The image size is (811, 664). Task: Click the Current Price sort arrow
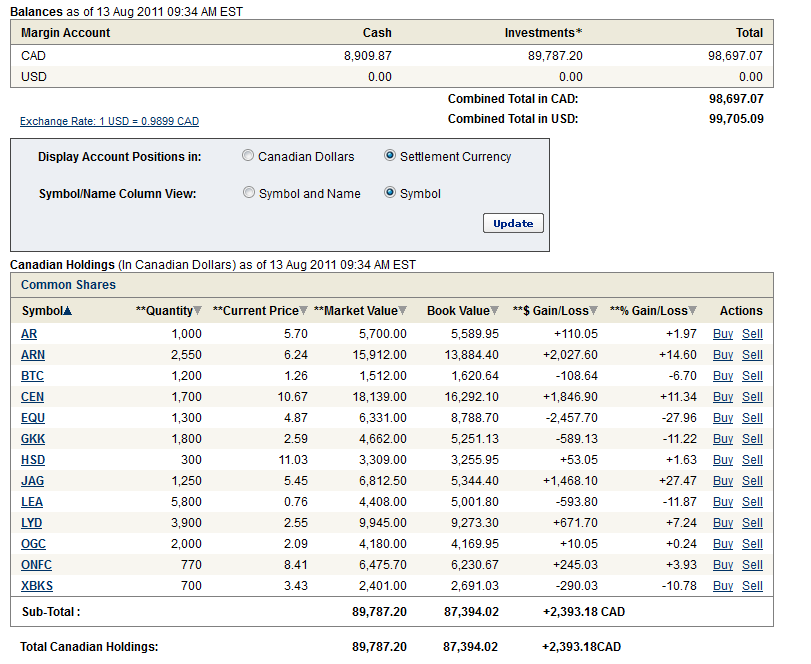(304, 311)
